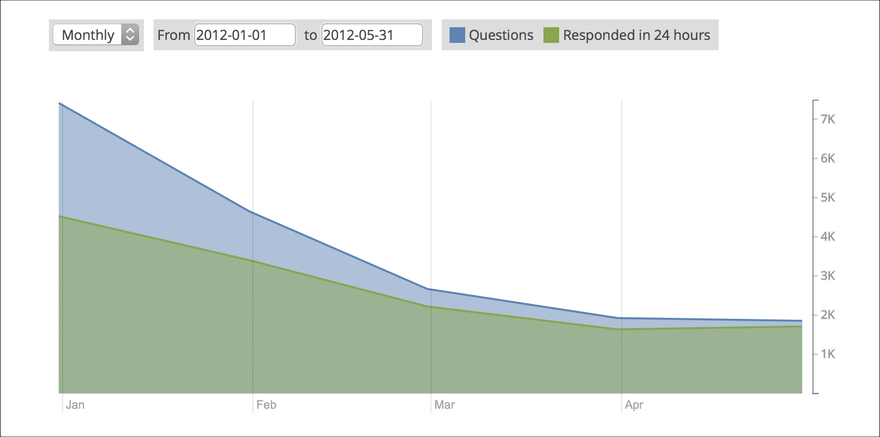Click the 7K y-axis tick label
This screenshot has height=437, width=880.
(828, 119)
